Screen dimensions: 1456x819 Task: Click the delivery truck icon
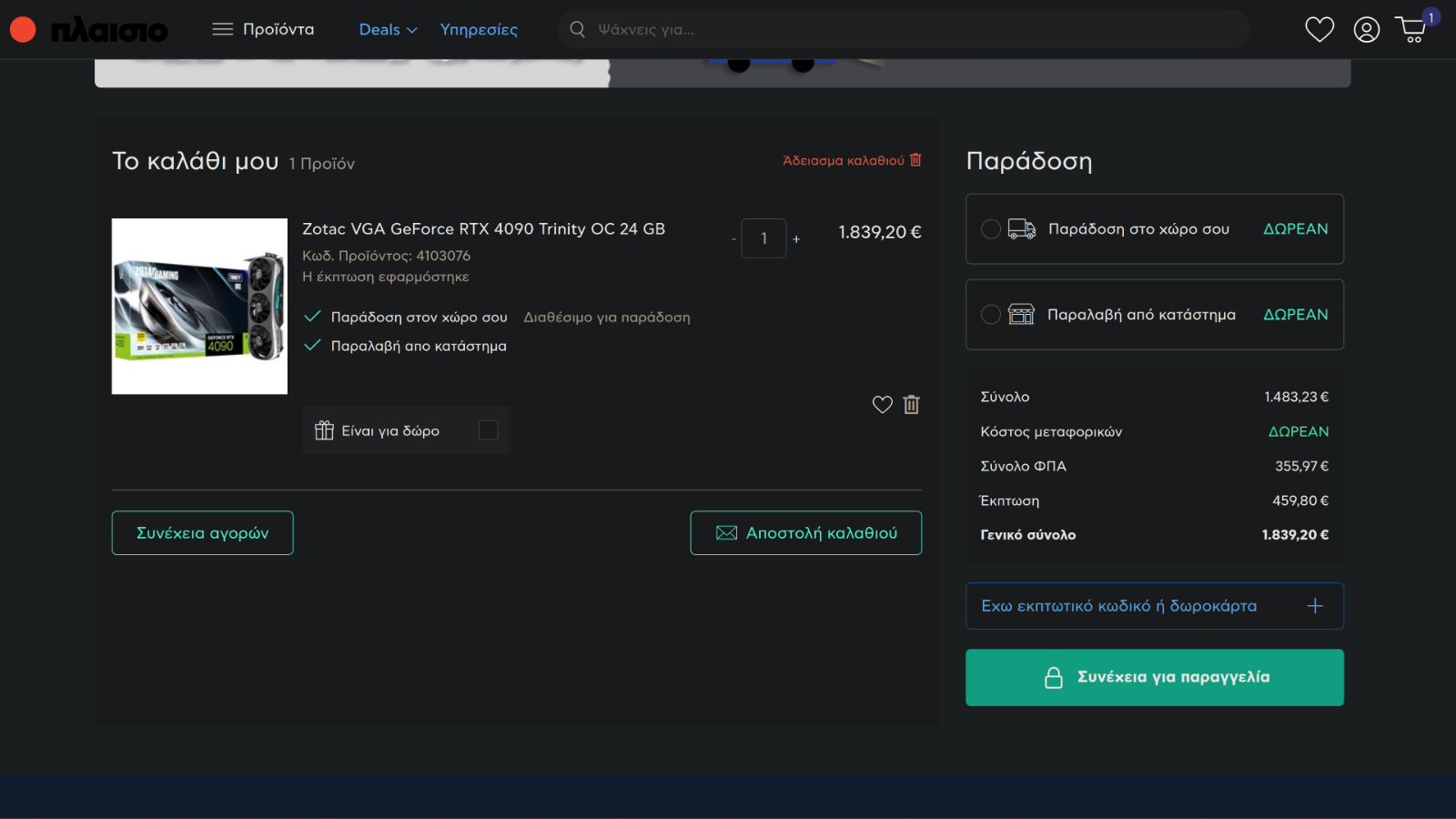[x=1022, y=229]
